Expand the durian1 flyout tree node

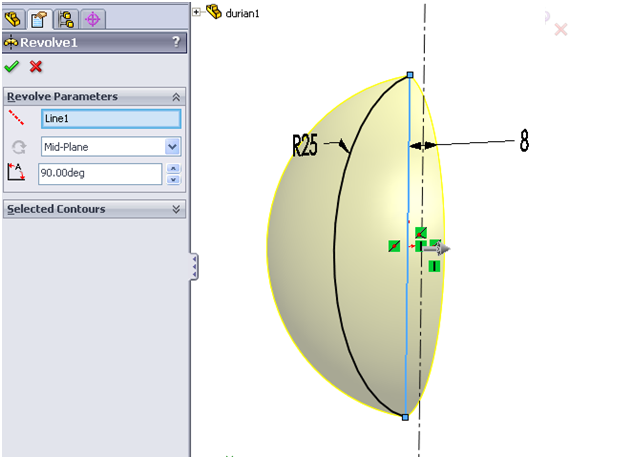coord(197,12)
